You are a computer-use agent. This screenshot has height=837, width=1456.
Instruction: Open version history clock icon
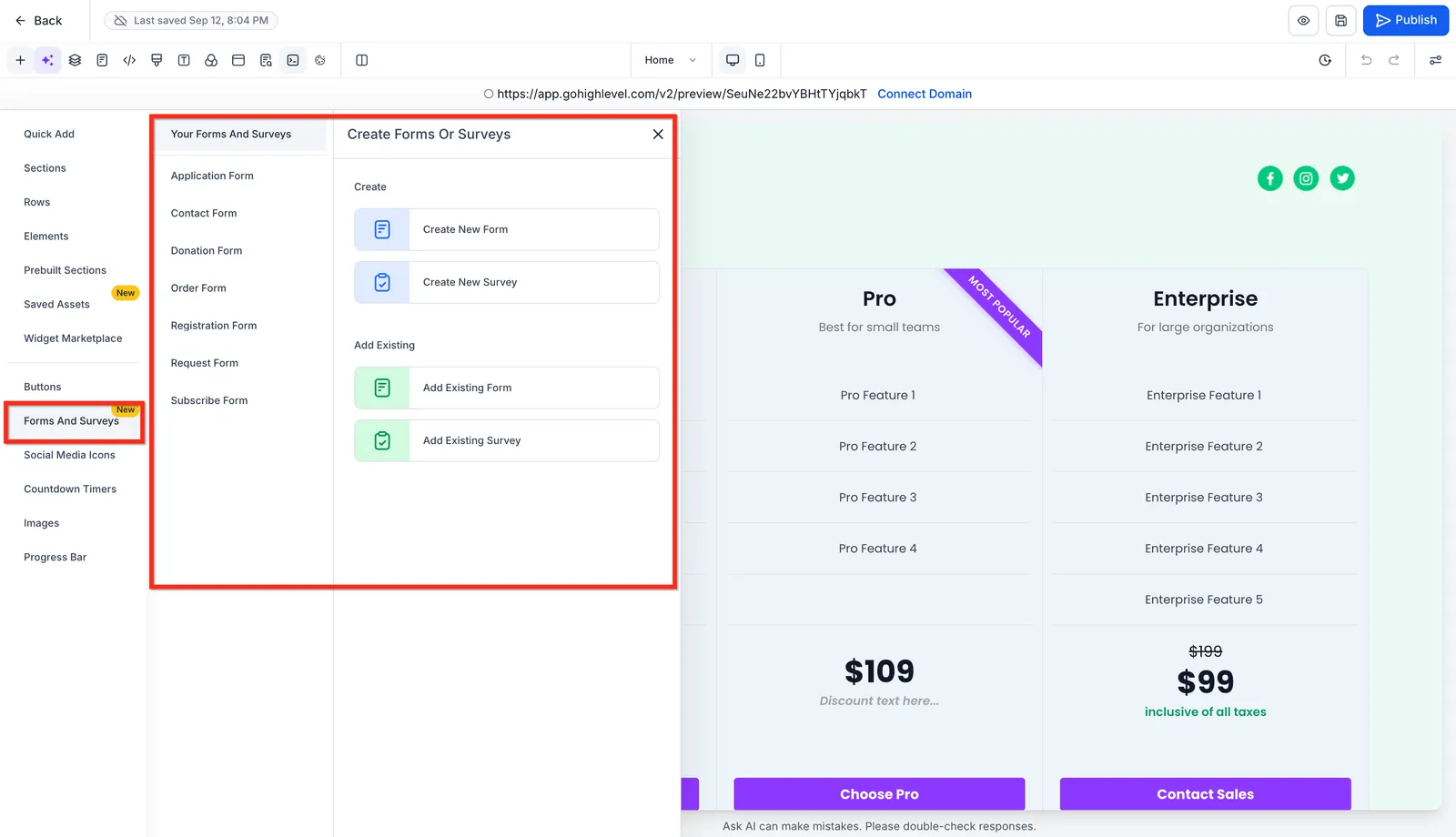coord(1325,60)
